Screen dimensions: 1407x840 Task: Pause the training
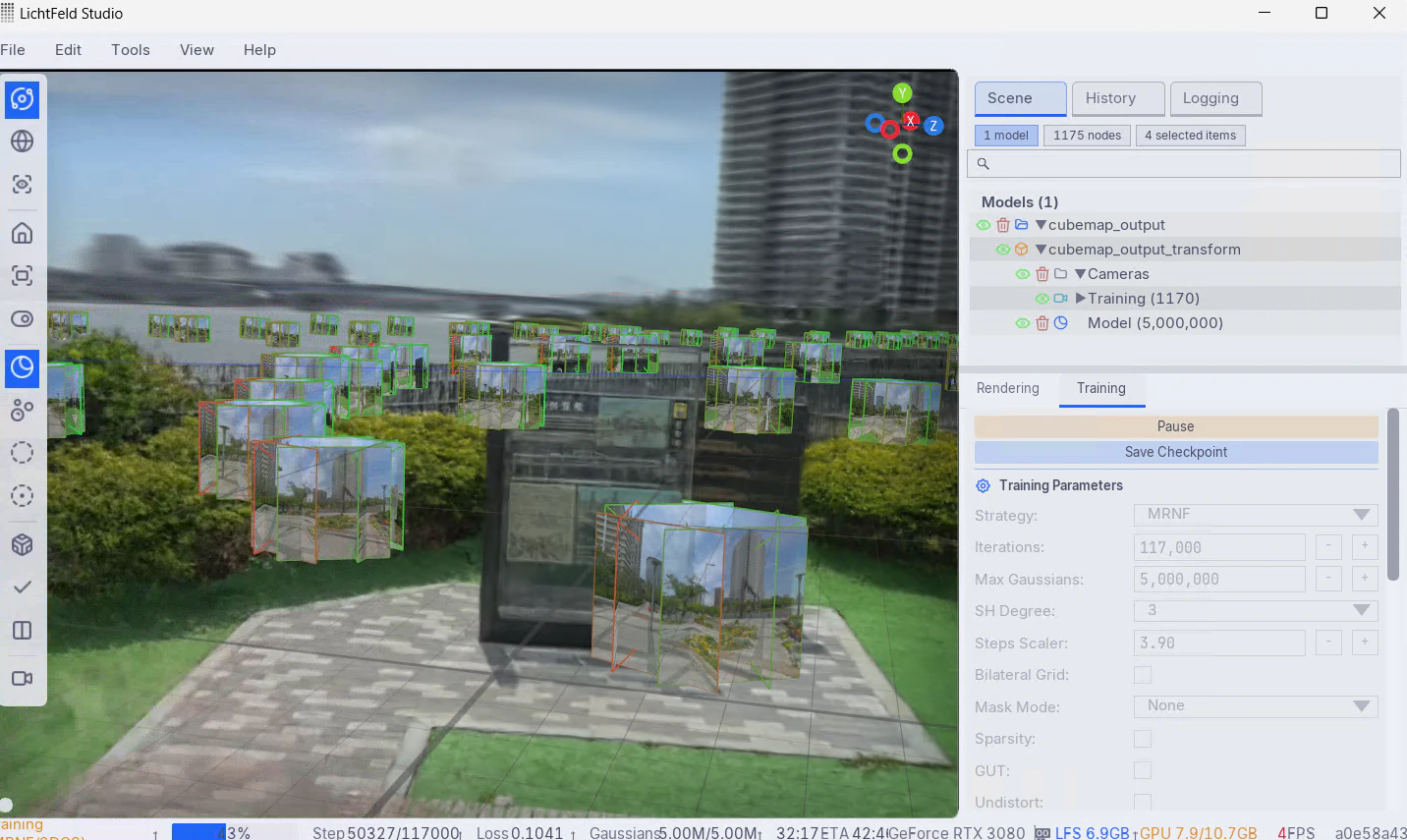pyautogui.click(x=1176, y=426)
